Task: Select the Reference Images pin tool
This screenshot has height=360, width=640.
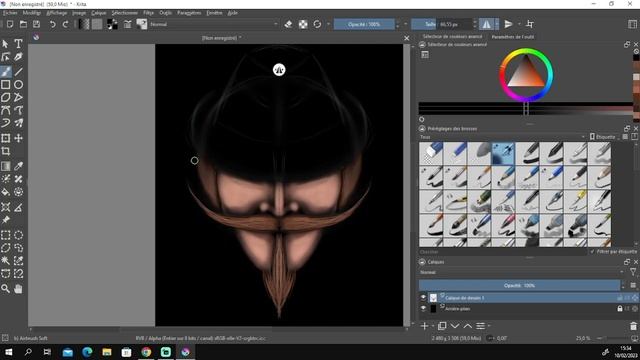Action: (6, 220)
